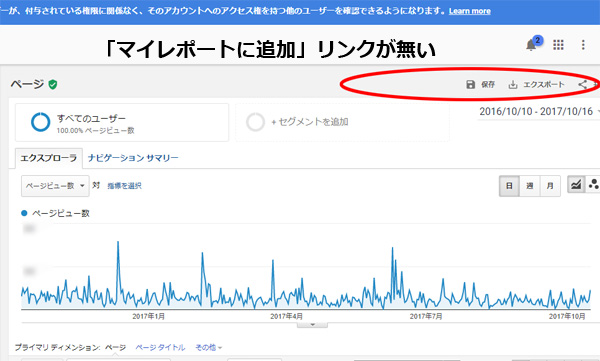Open the date range 2016/10/10 - 2017/10/16 picker
600x361 pixels.
click(x=538, y=111)
